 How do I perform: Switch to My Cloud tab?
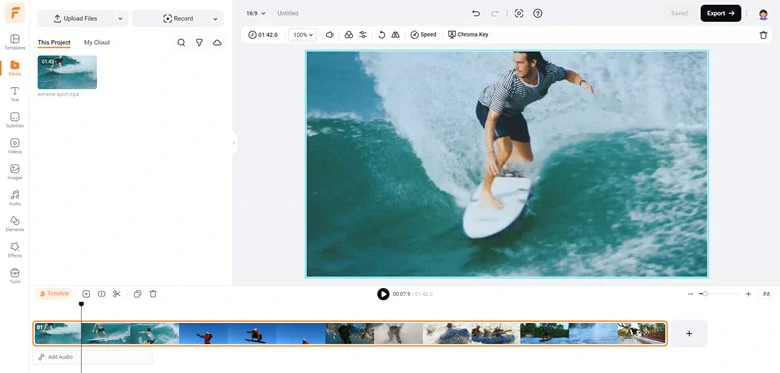point(97,43)
